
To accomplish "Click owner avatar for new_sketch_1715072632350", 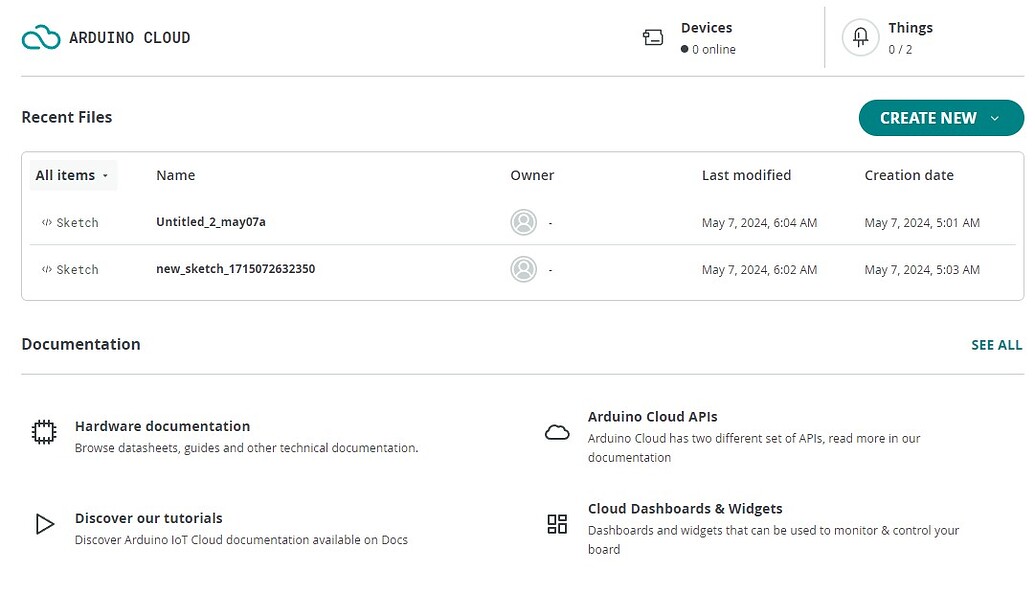I will coord(523,269).
